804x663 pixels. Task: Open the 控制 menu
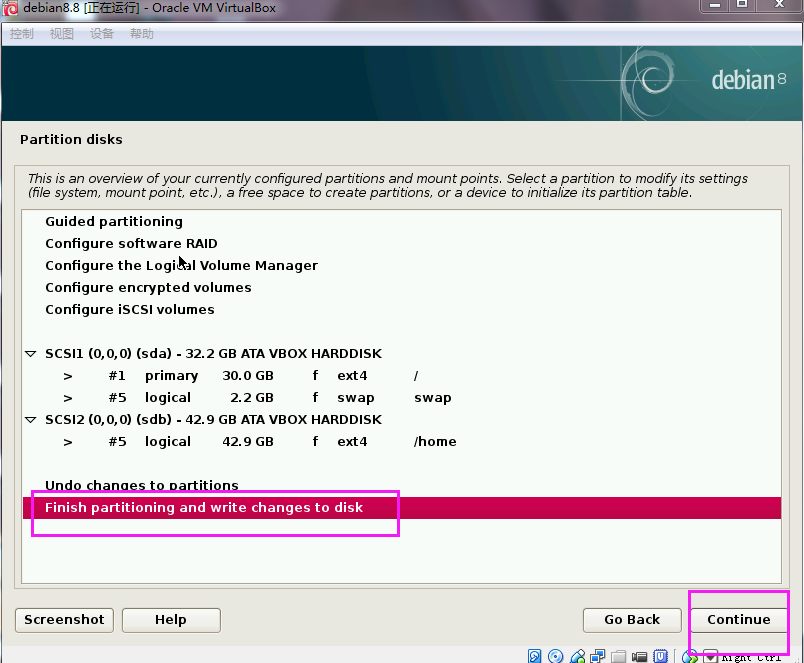(21, 34)
